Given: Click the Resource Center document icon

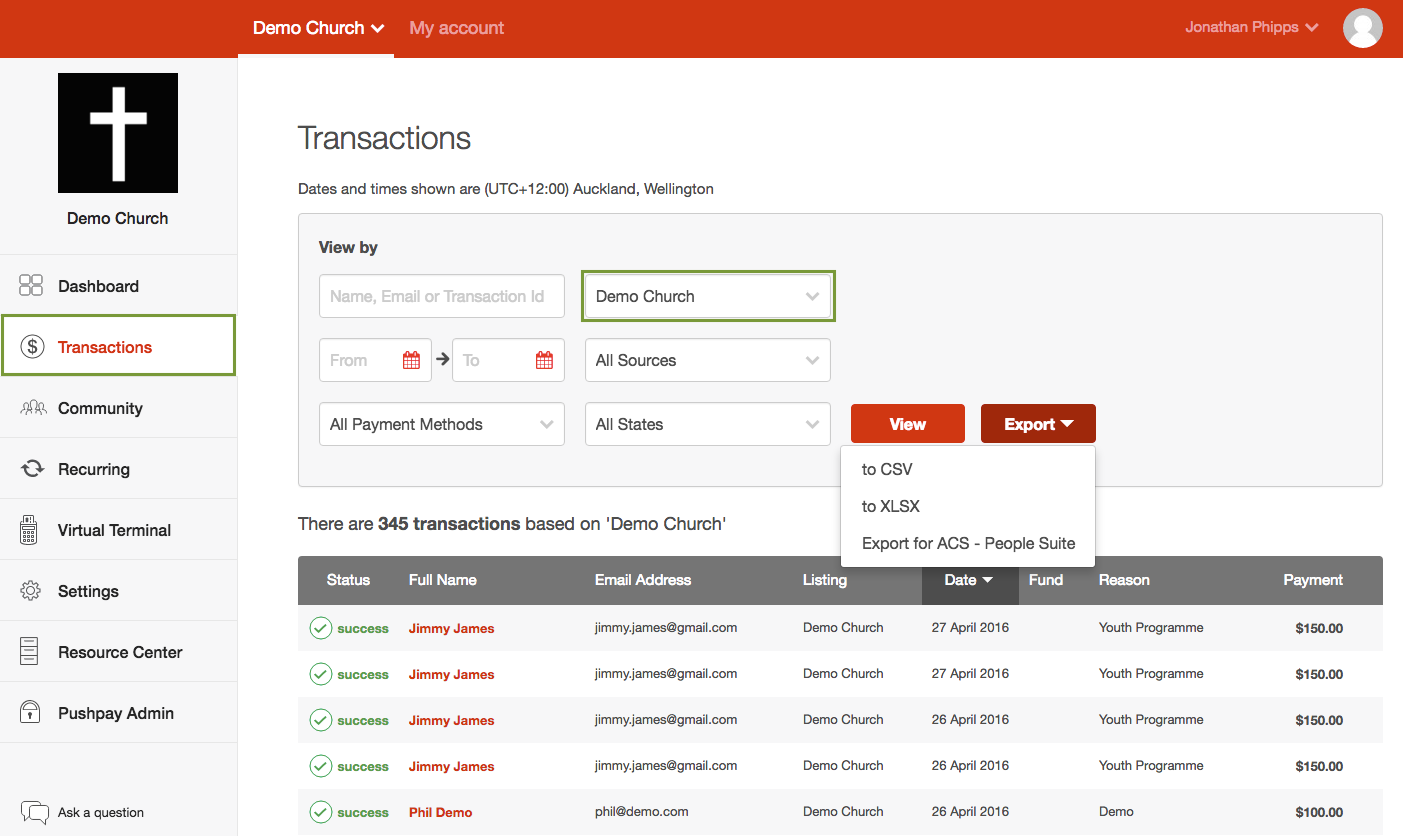Looking at the screenshot, I should [x=29, y=652].
